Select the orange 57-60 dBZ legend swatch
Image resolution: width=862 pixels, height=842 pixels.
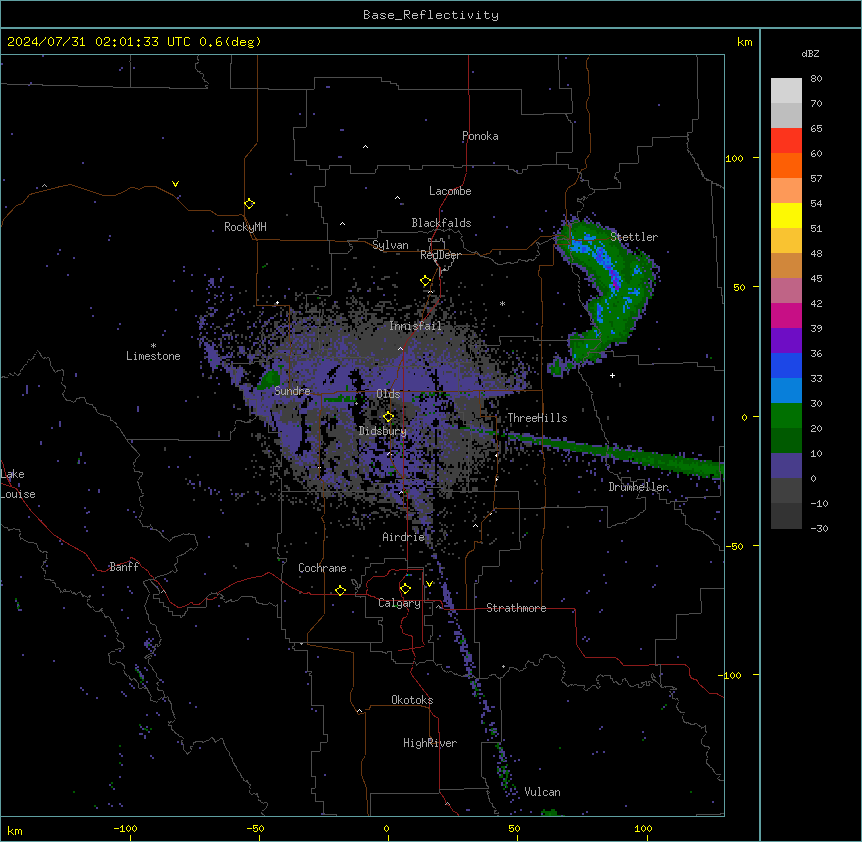click(786, 165)
